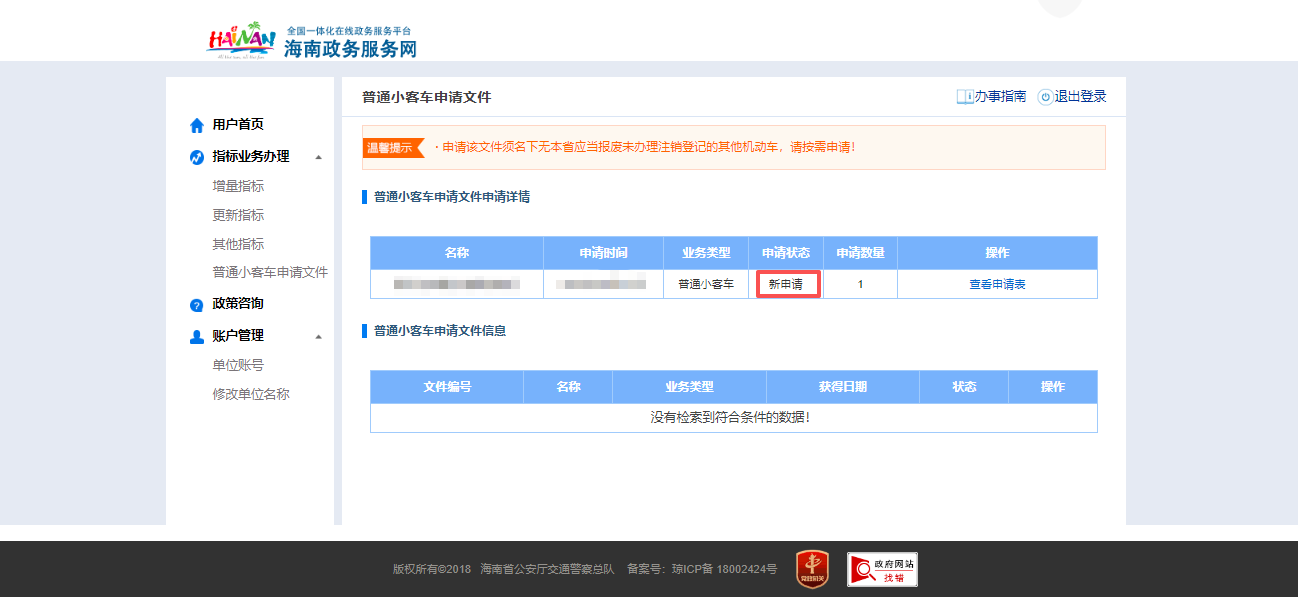Image resolution: width=1298 pixels, height=598 pixels.
Task: Open the 查看申请表 link in the table
Action: tap(997, 284)
